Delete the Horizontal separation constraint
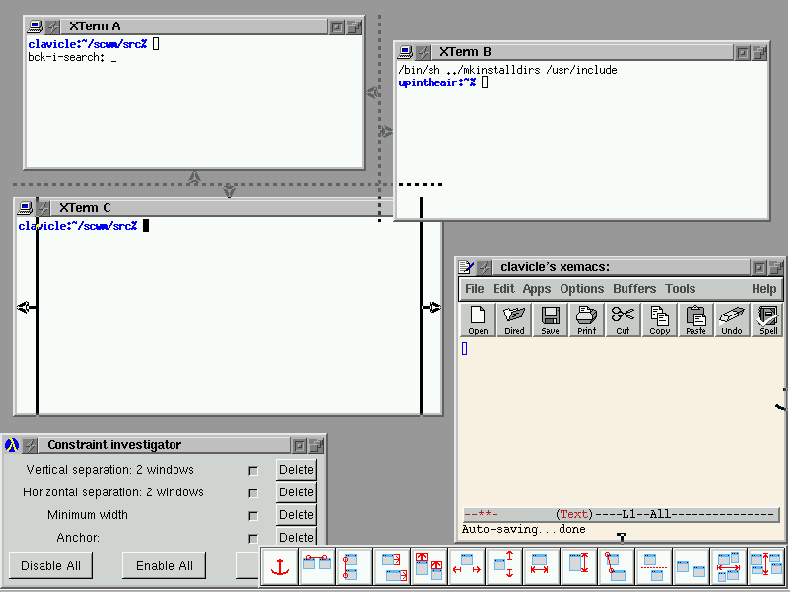 pyautogui.click(x=296, y=492)
